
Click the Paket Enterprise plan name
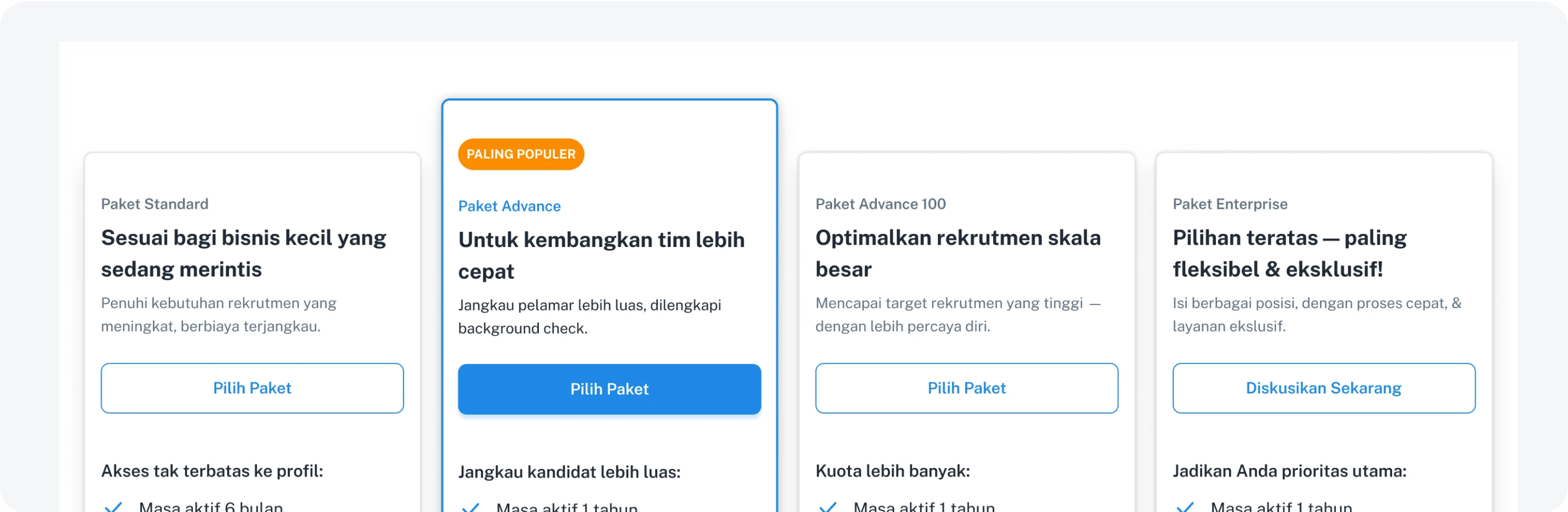point(1230,204)
